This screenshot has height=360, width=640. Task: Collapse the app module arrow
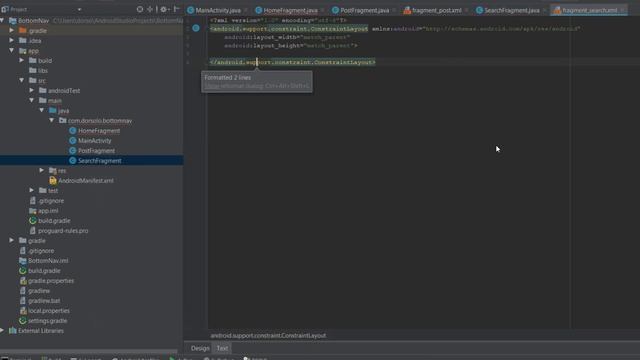[x=12, y=51]
